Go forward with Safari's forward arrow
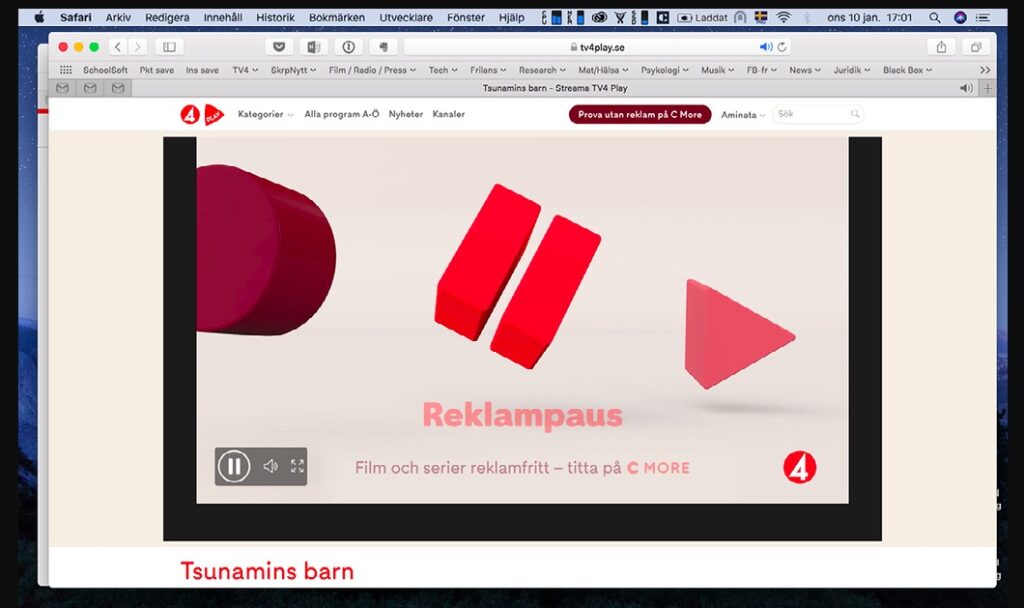Viewport: 1024px width, 608px height. click(137, 47)
